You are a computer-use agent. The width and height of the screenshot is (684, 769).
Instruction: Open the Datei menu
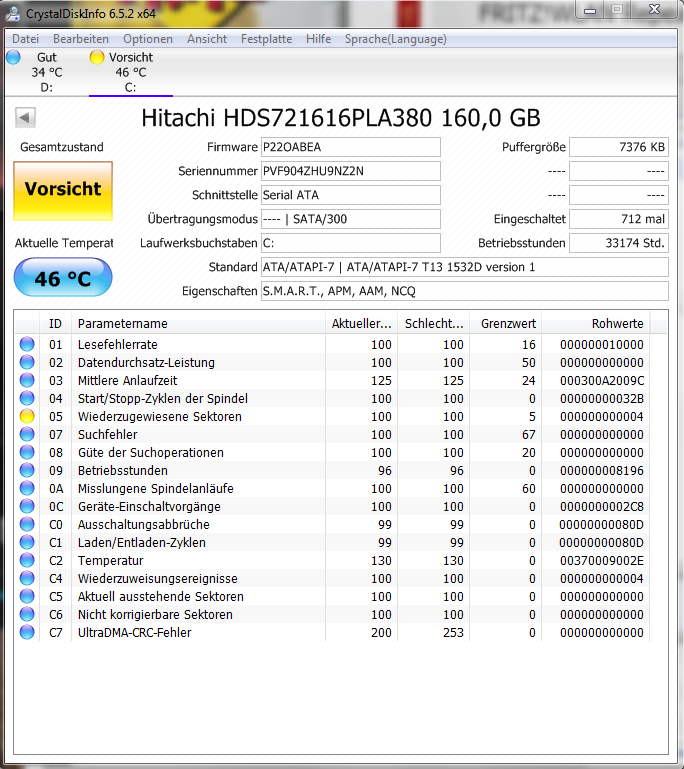pyautogui.click(x=25, y=39)
